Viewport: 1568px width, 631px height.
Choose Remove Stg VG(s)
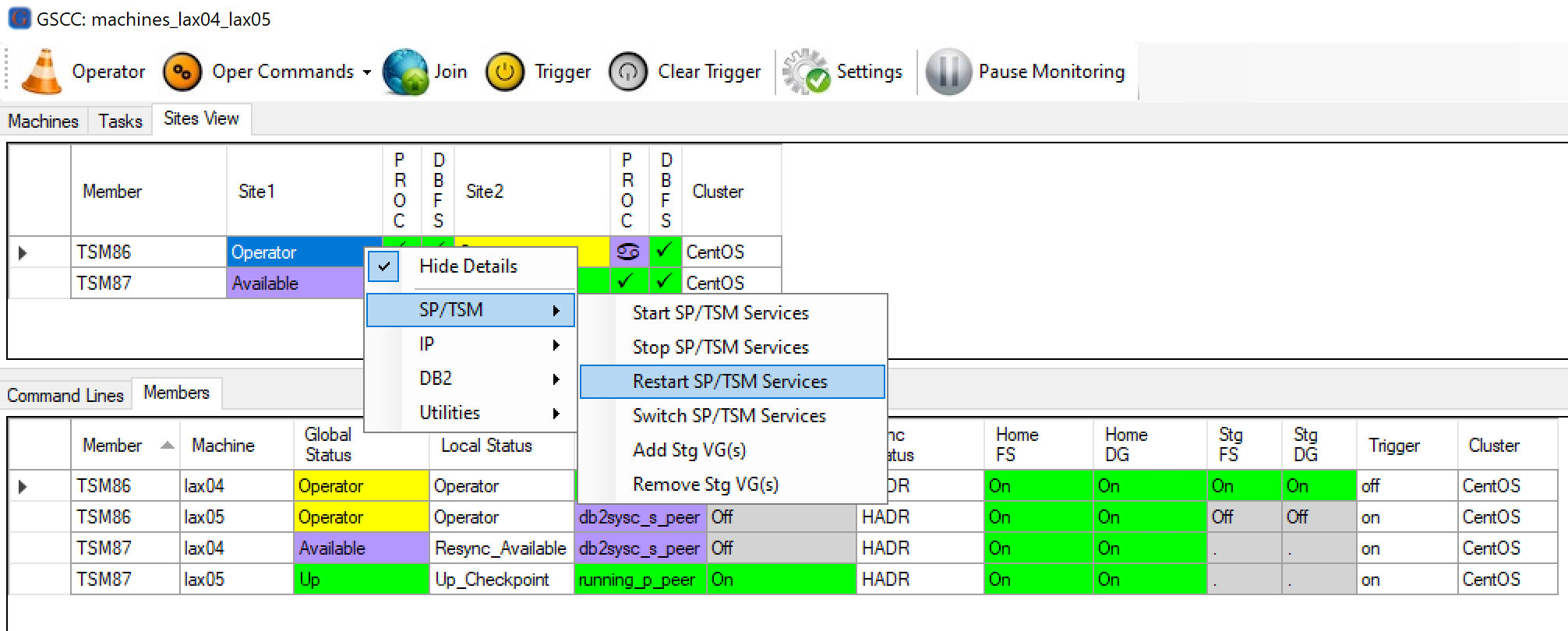pos(732,485)
